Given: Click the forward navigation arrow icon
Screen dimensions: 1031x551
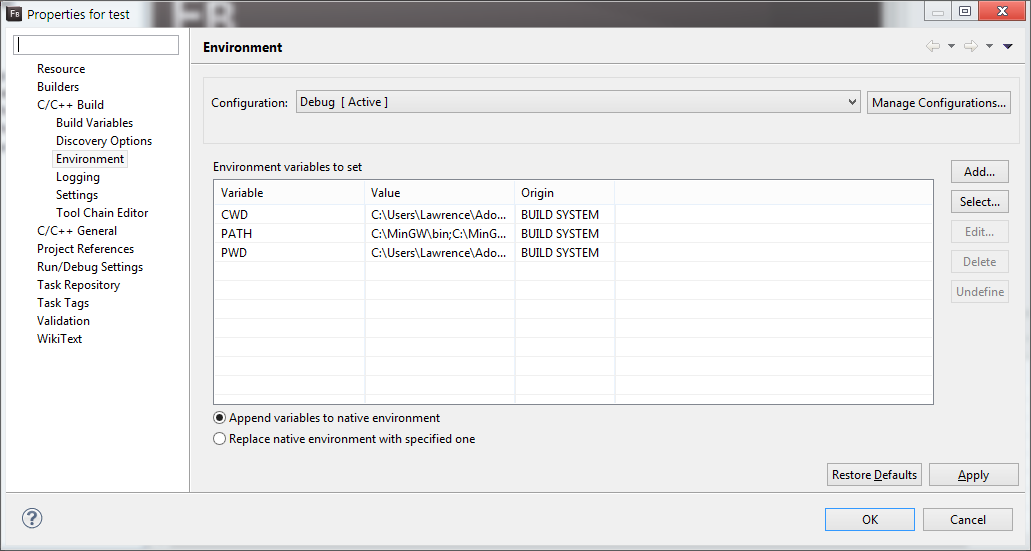Looking at the screenshot, I should 971,46.
